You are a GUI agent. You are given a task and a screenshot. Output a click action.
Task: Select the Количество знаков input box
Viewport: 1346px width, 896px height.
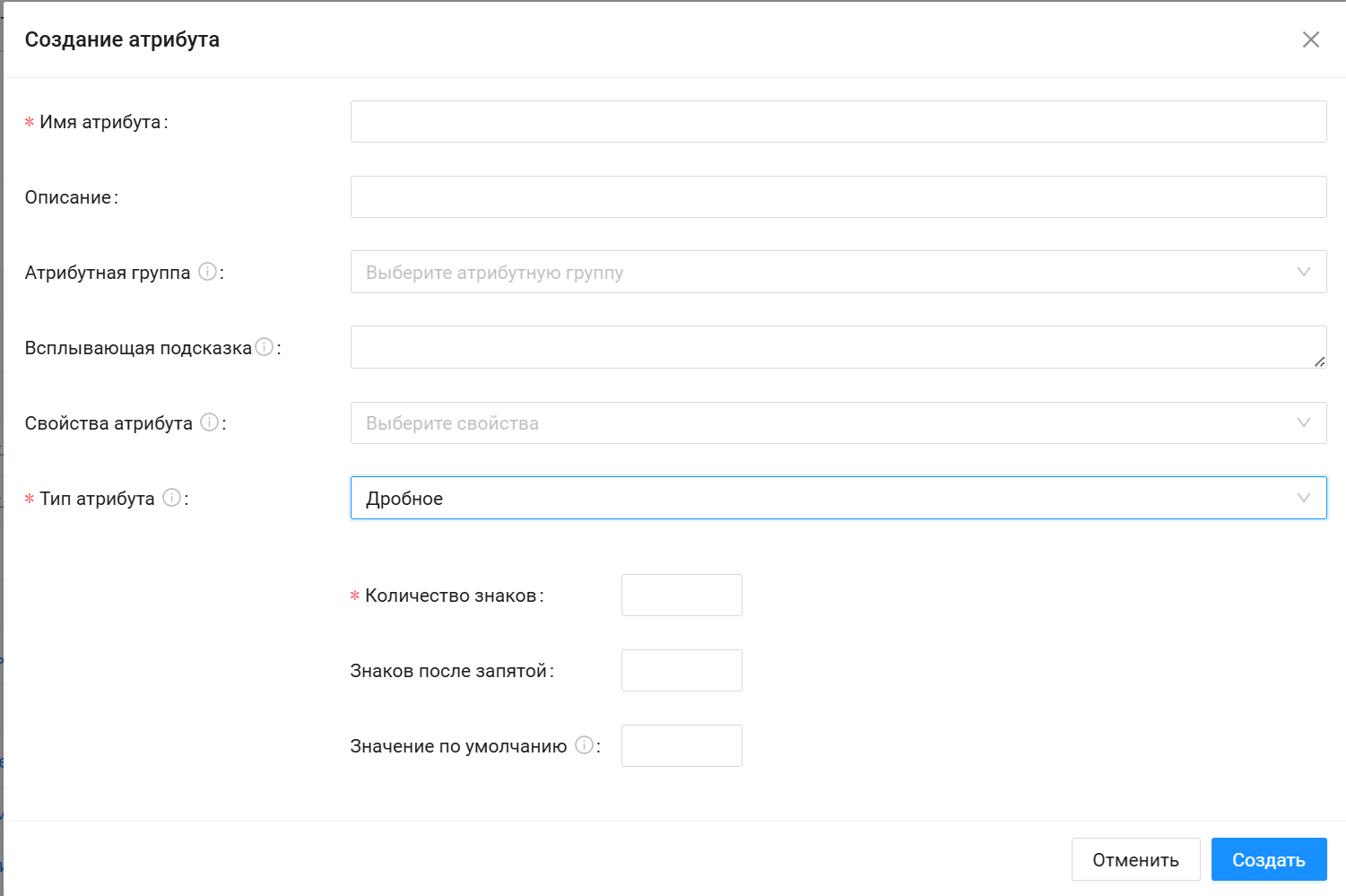click(682, 595)
